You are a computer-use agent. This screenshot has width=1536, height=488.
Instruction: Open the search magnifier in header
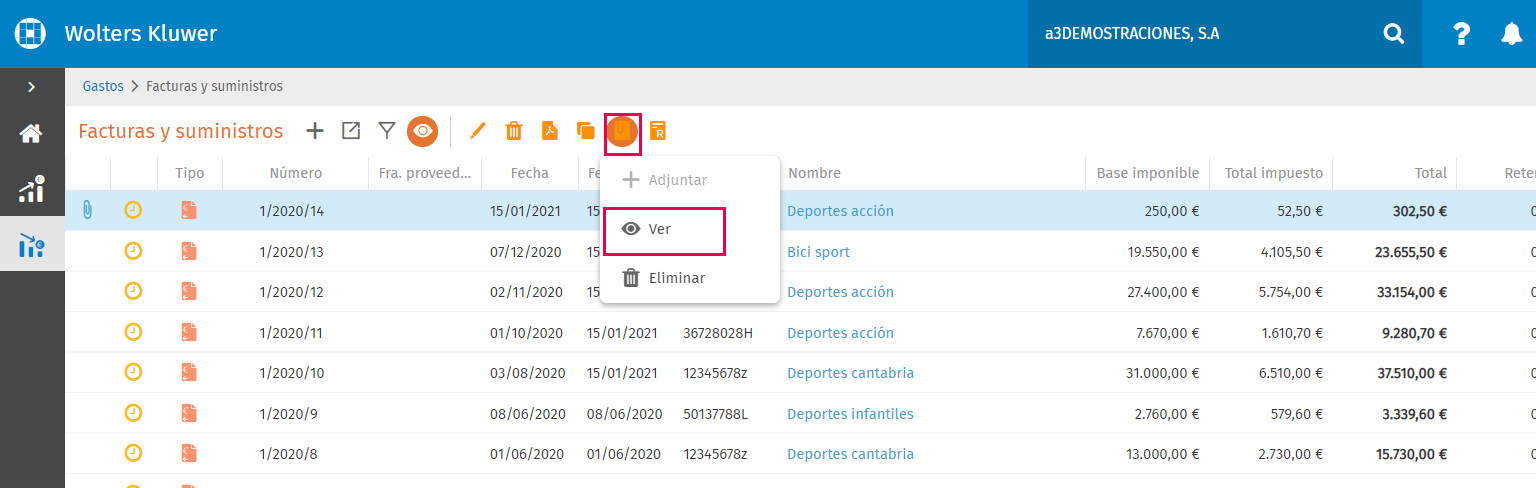pyautogui.click(x=1393, y=34)
